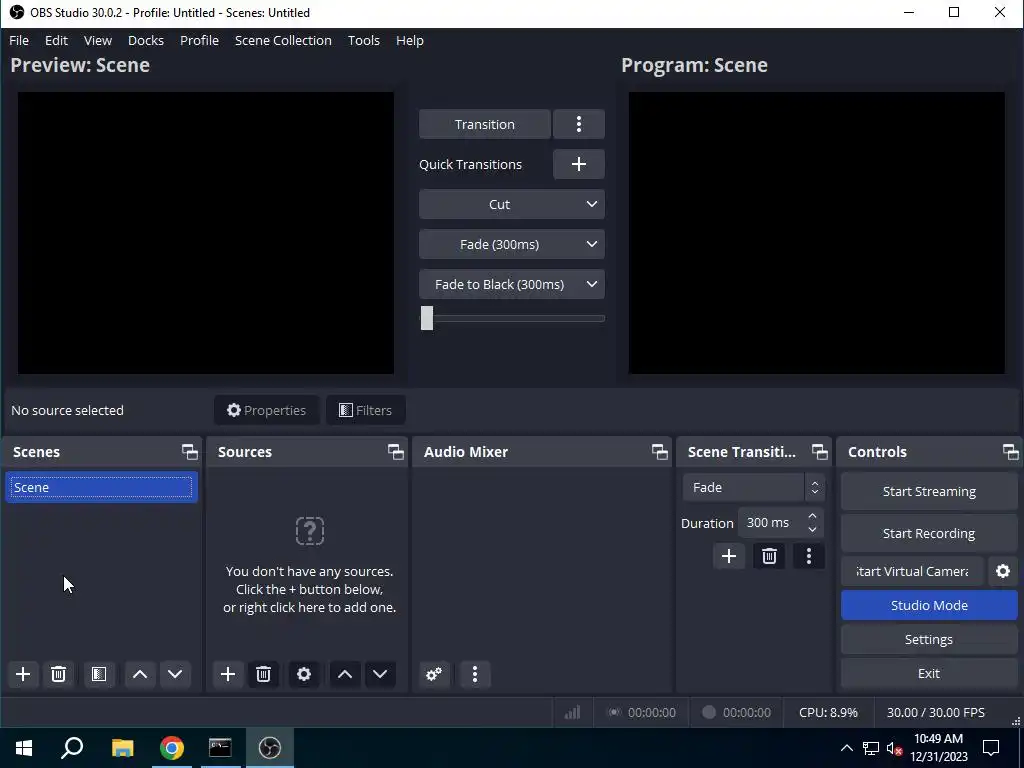Open Windows taskbar search
1024x768 pixels.
(x=72, y=748)
